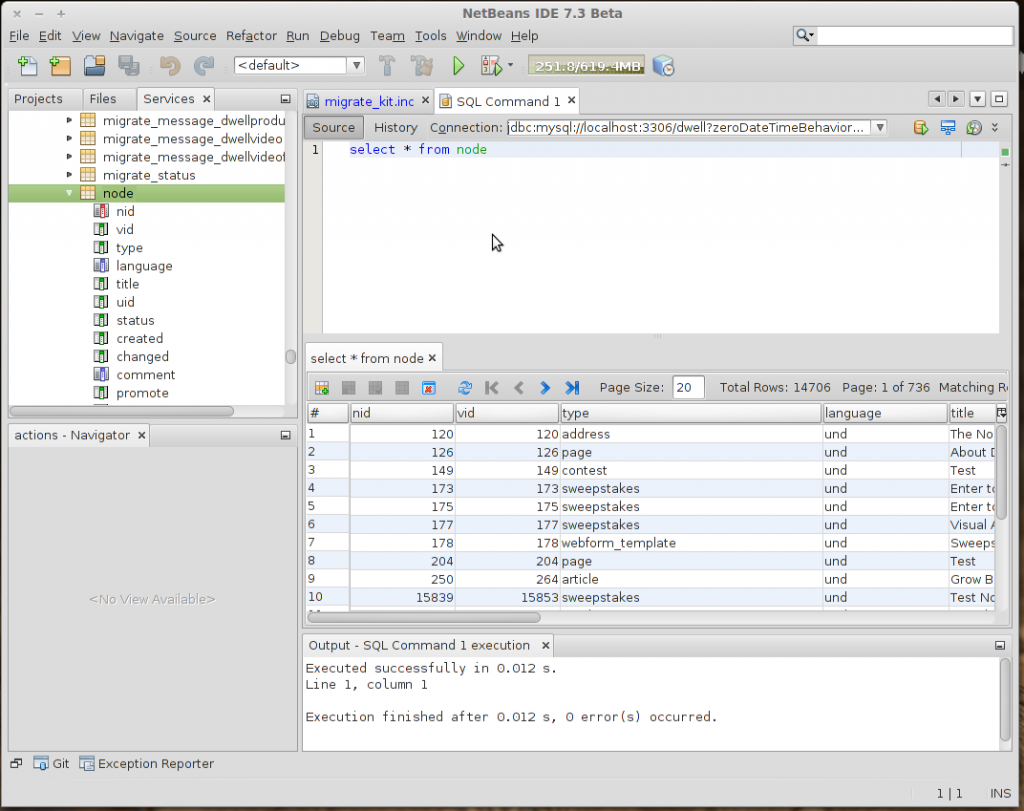Click the Page Size input field
Screen dimensions: 1024x811
coord(688,388)
